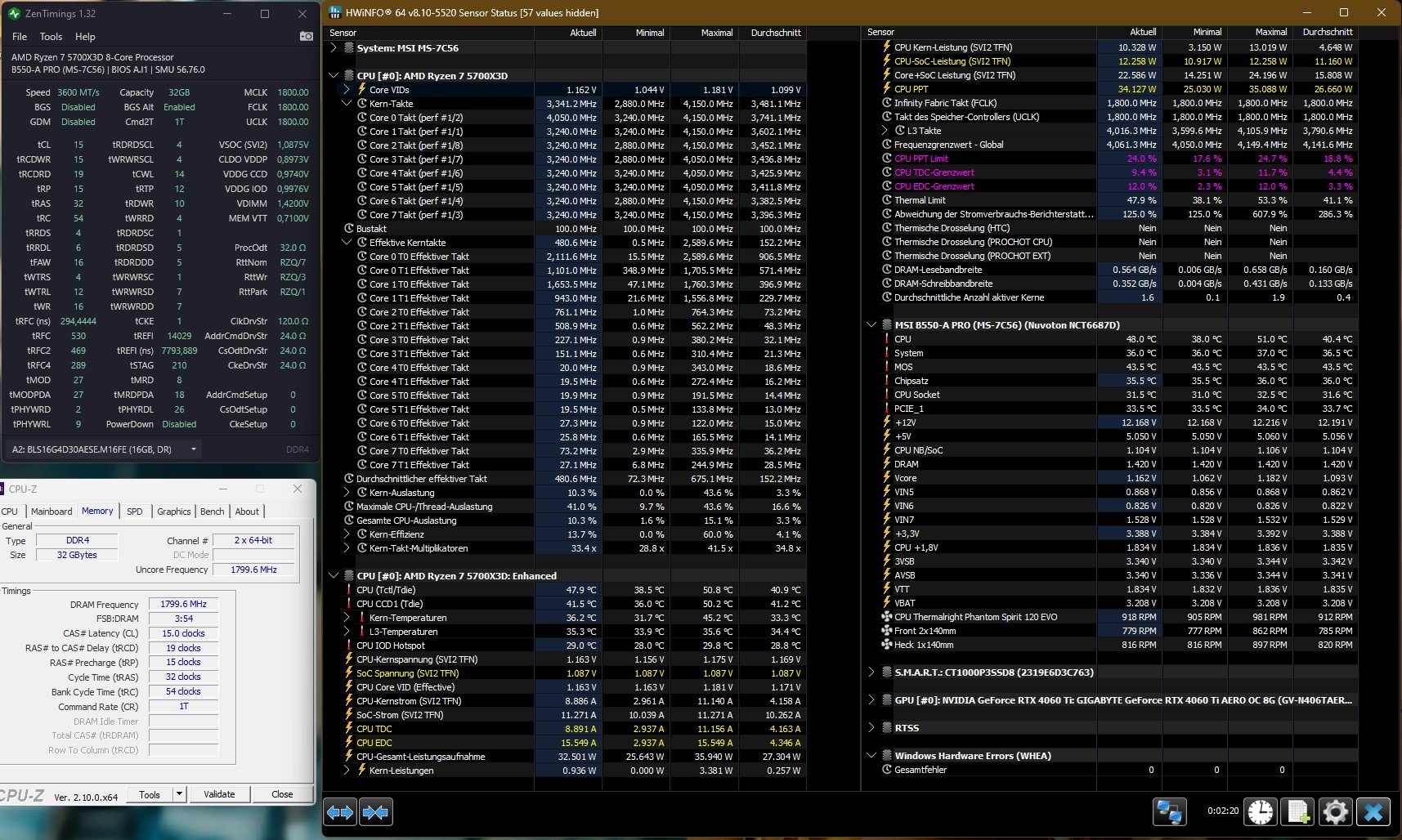This screenshot has width=1402, height=840.
Task: Click the Validate button in CPU-Z
Action: 219,794
